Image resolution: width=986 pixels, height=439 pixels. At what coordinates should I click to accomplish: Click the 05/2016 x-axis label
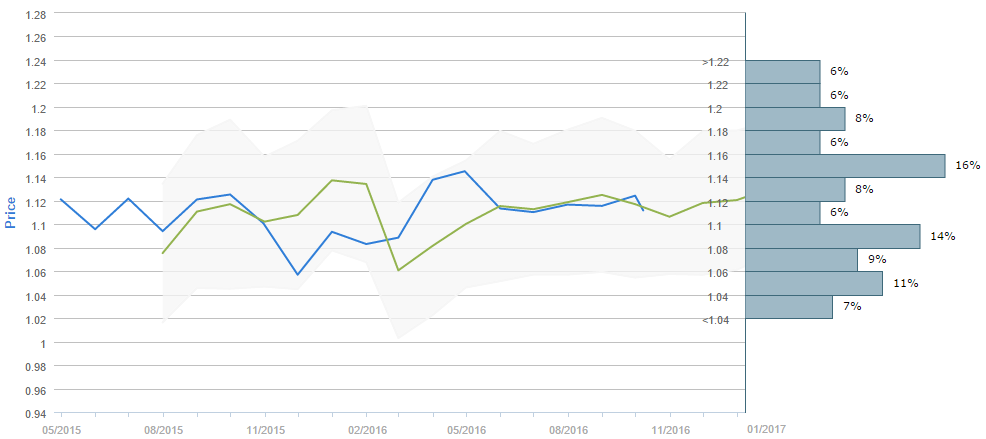point(467,429)
